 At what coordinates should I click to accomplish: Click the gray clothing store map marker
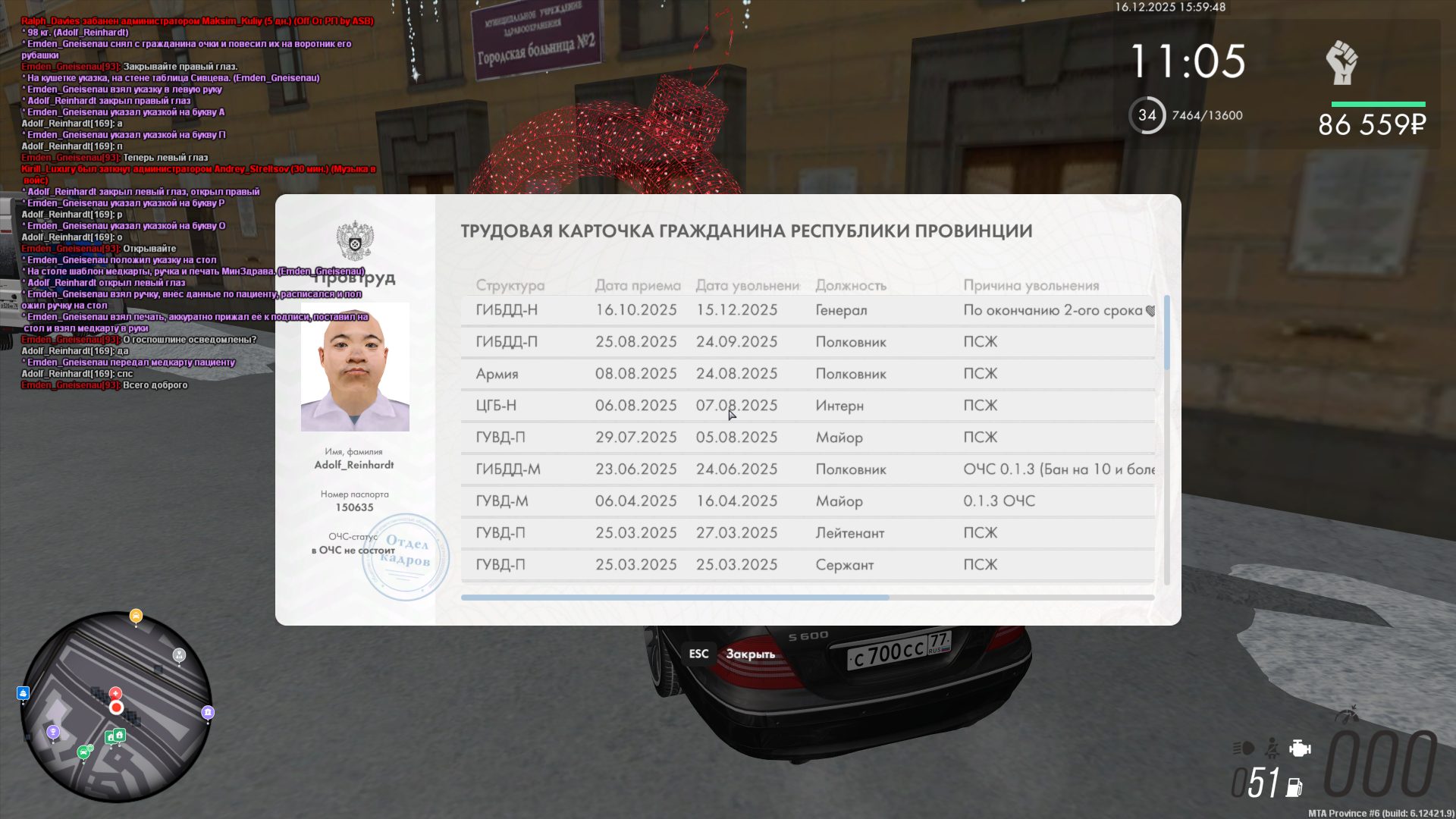(179, 654)
